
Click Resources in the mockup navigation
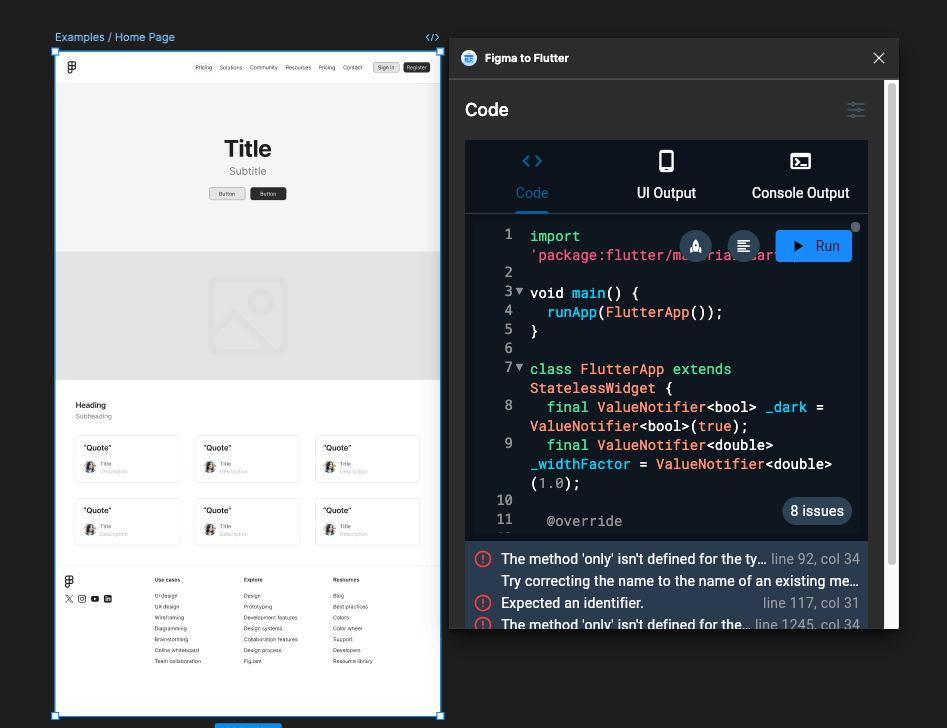[x=298, y=68]
